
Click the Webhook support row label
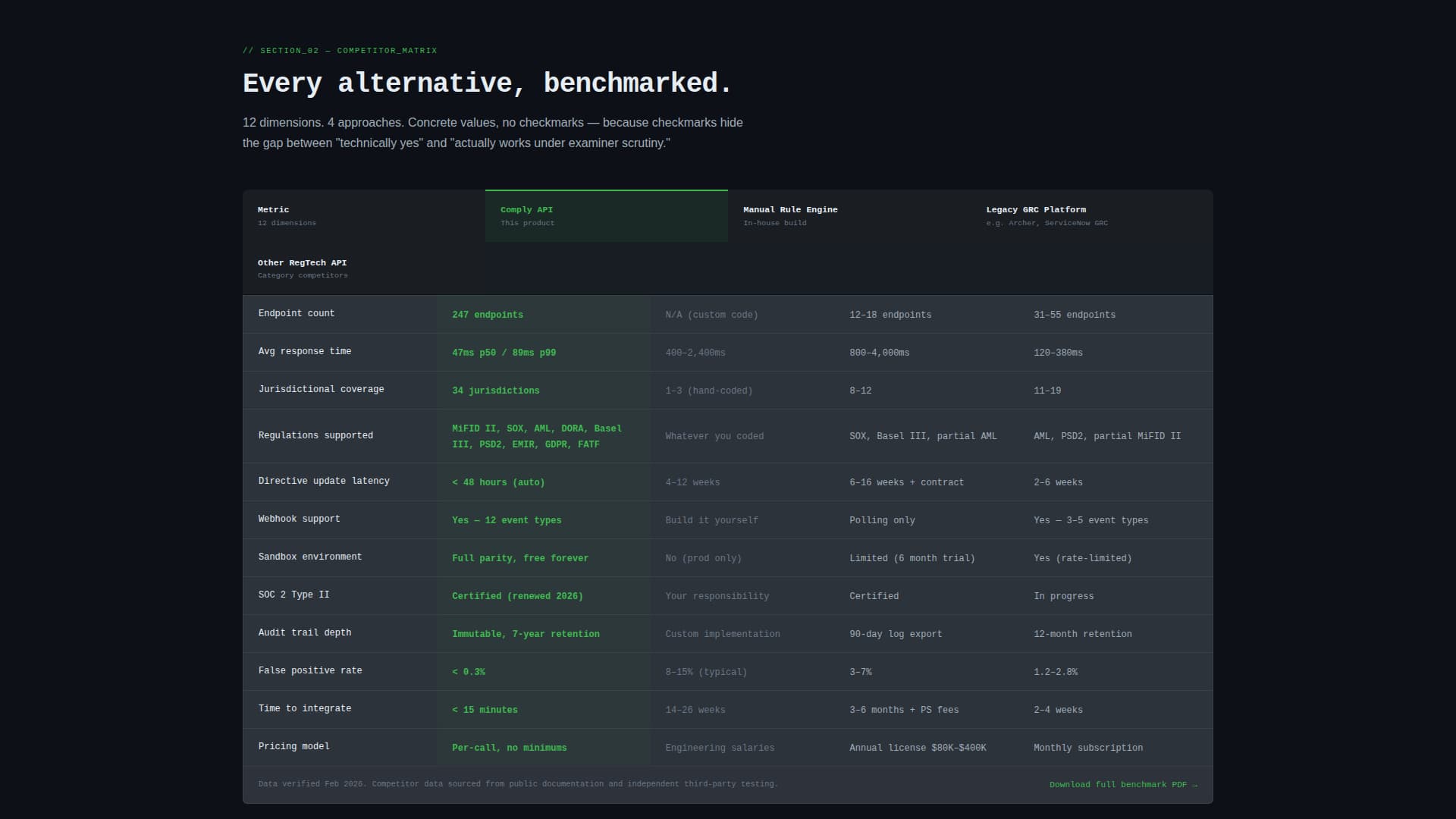tap(299, 519)
